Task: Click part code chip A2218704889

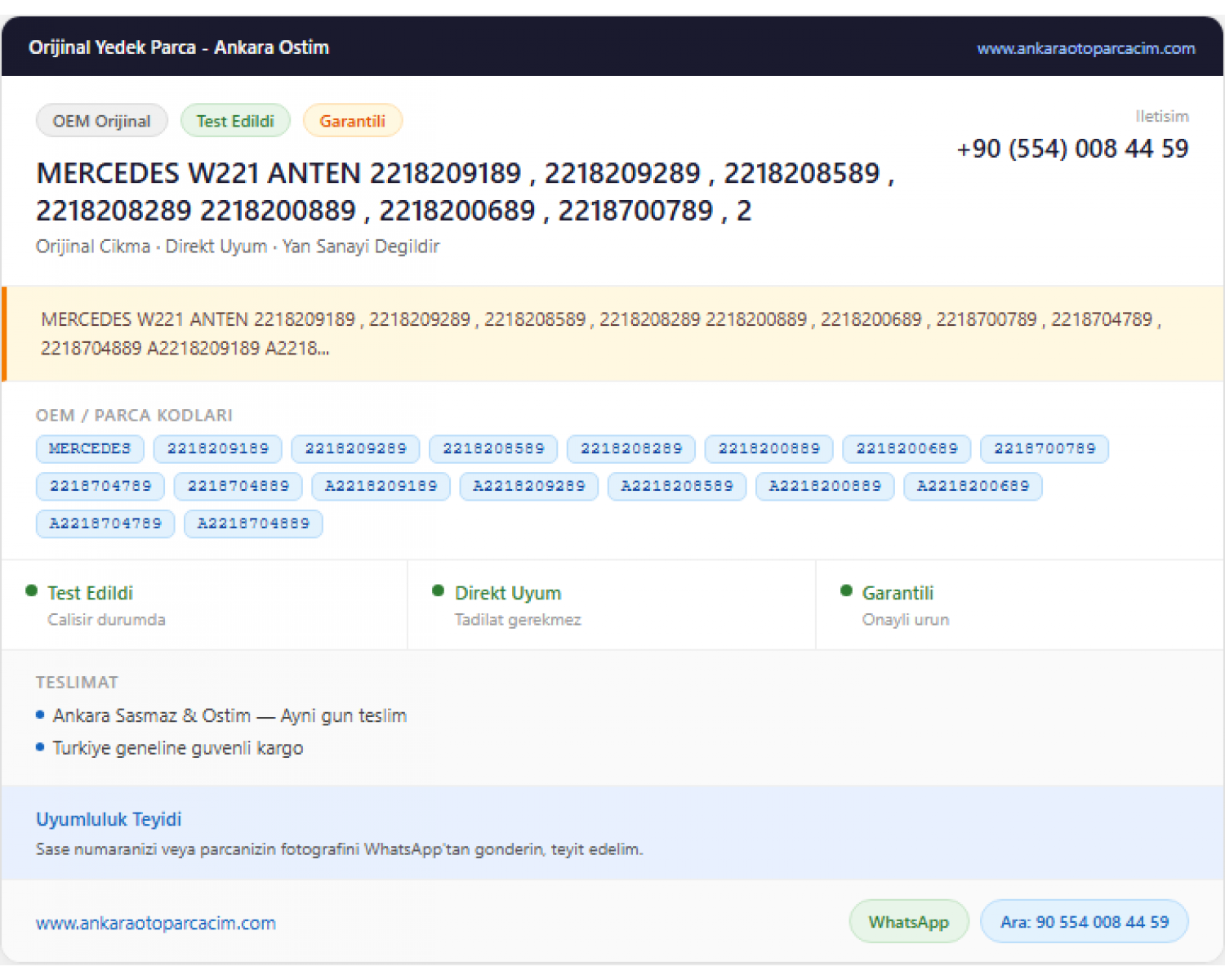Action: pyautogui.click(x=253, y=523)
